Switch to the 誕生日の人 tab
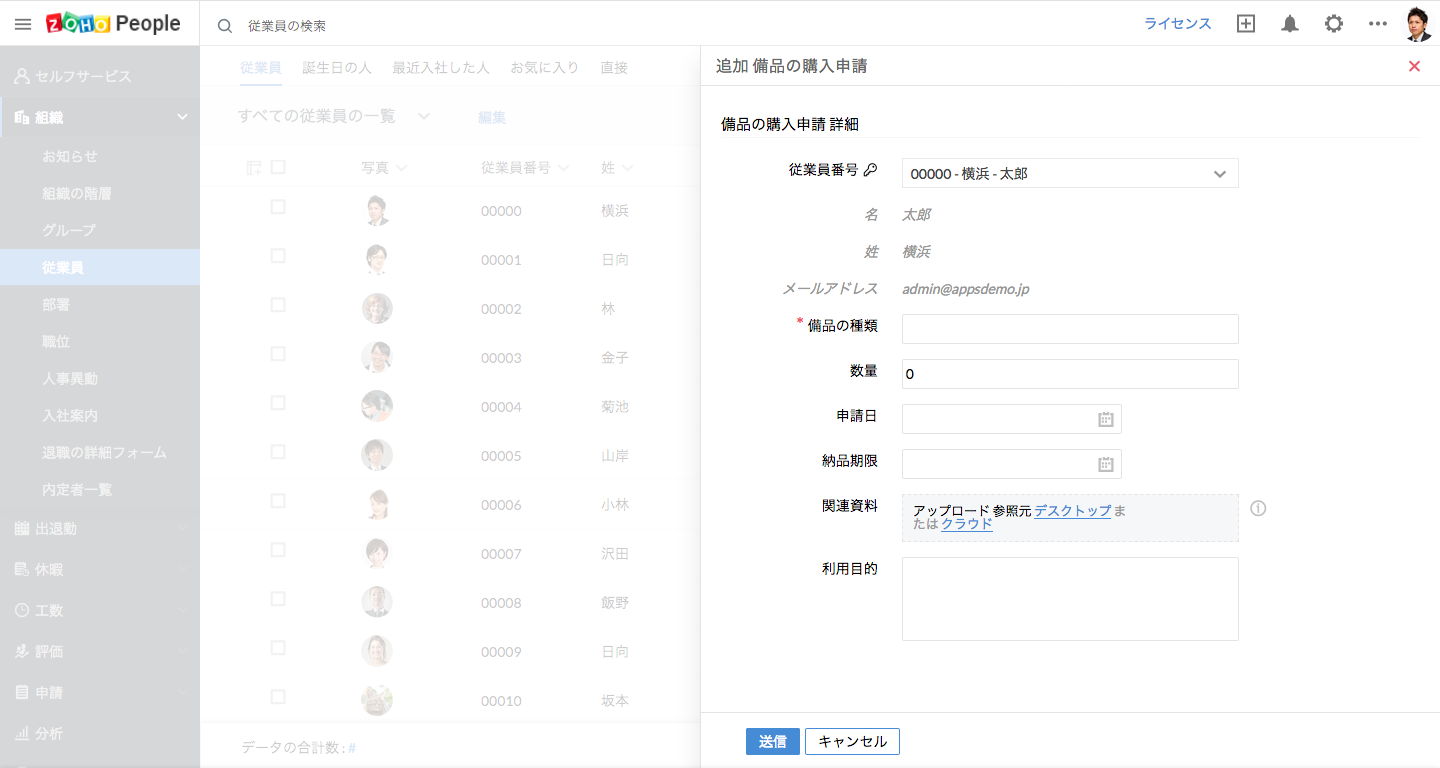The height and width of the screenshot is (768, 1440). pos(337,68)
